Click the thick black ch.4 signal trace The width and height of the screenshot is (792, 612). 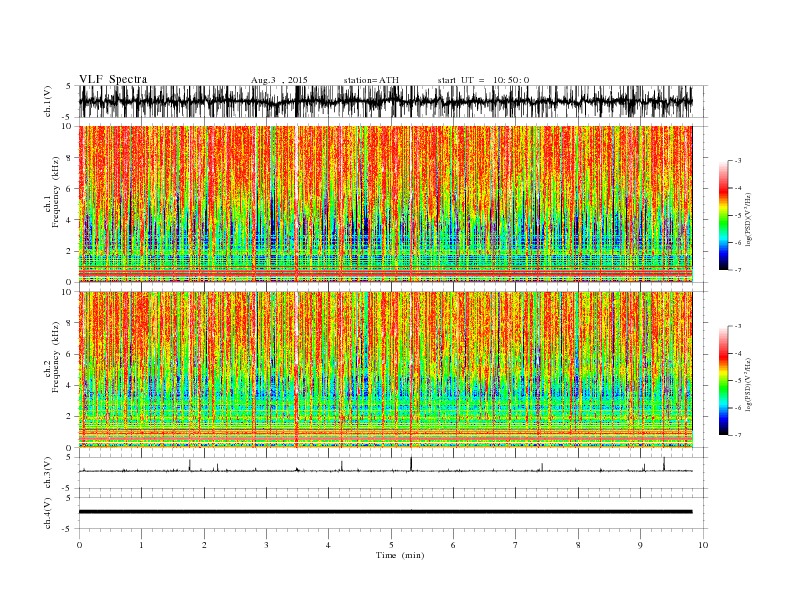click(385, 512)
